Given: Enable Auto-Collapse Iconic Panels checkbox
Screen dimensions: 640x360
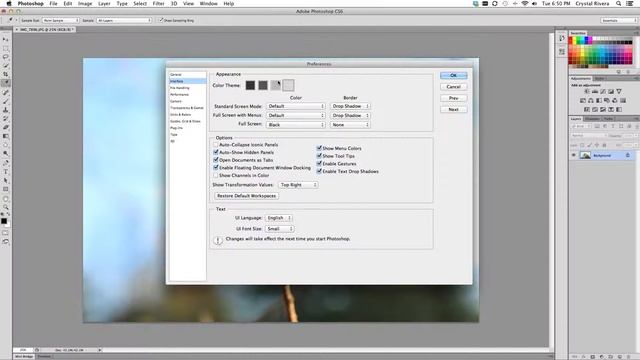Looking at the screenshot, I should pyautogui.click(x=216, y=144).
